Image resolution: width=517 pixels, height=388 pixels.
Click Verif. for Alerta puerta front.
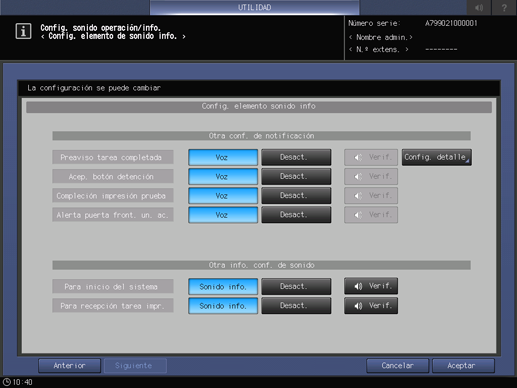(x=371, y=215)
